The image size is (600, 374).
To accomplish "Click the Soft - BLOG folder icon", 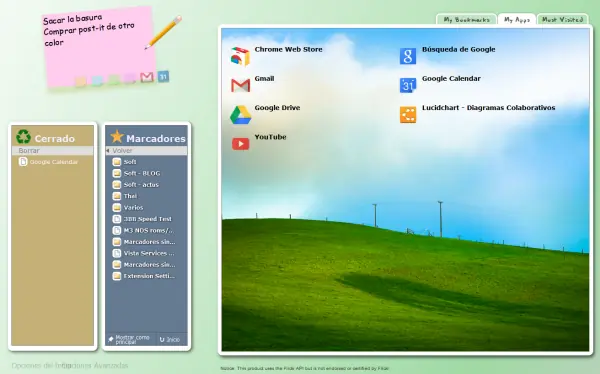I will 117,173.
